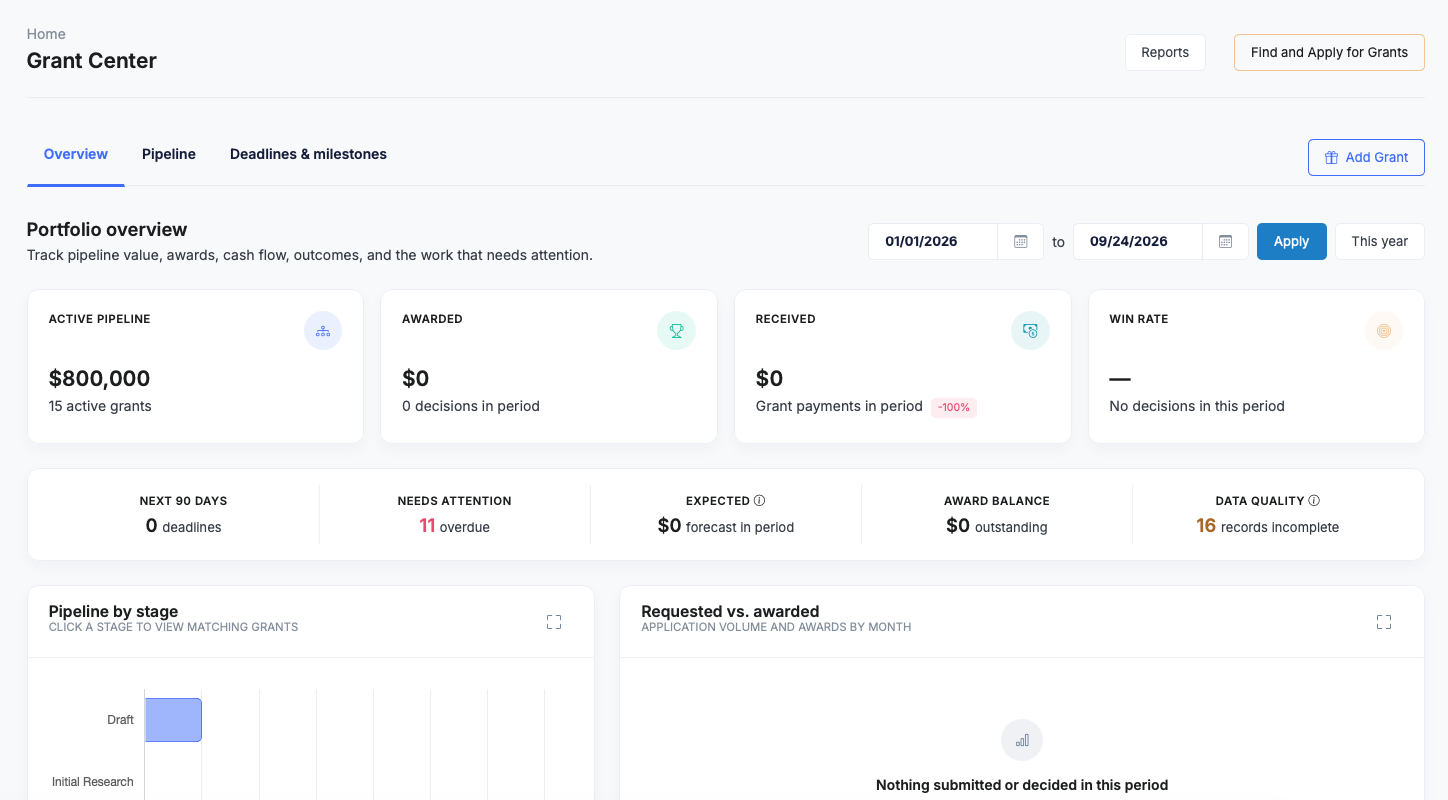Viewport: 1448px width, 800px height.
Task: Click the Win Rate target icon
Action: point(1384,331)
